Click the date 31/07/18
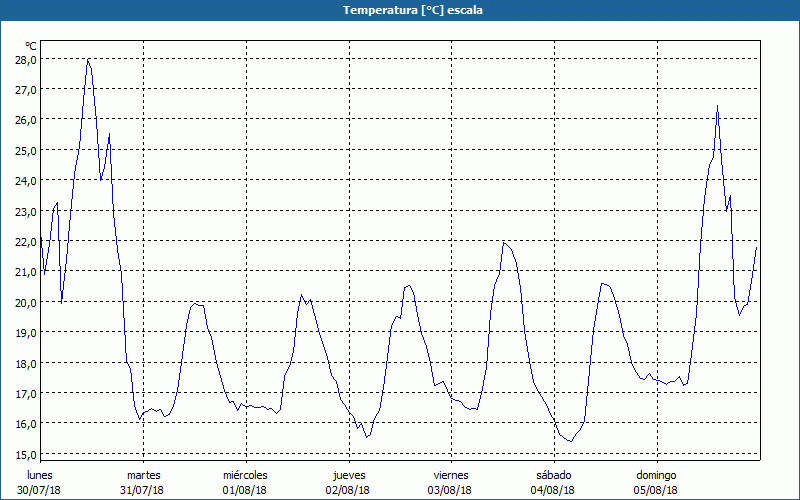The image size is (800, 500). 142,490
